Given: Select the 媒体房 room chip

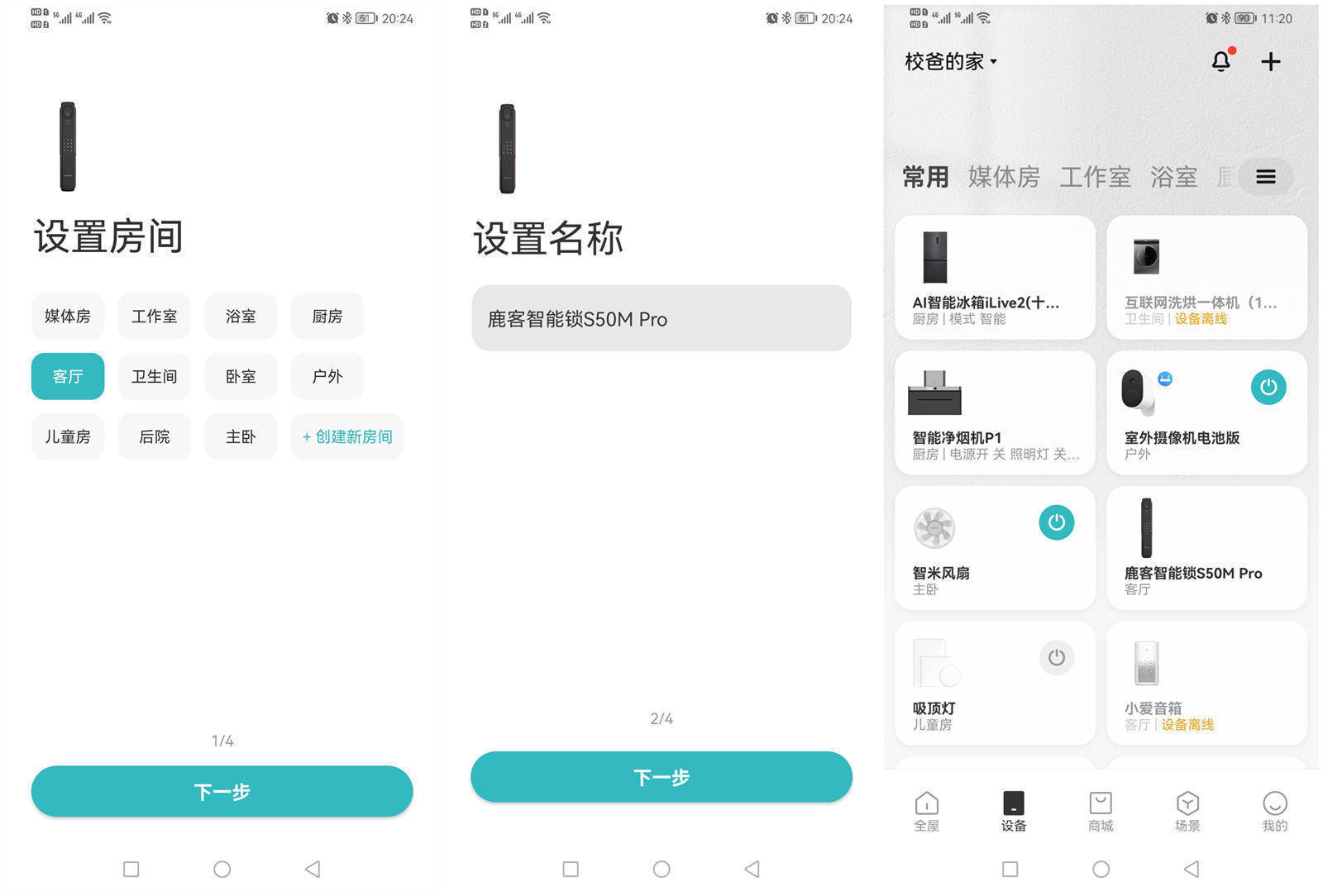Looking at the screenshot, I should pos(68,316).
